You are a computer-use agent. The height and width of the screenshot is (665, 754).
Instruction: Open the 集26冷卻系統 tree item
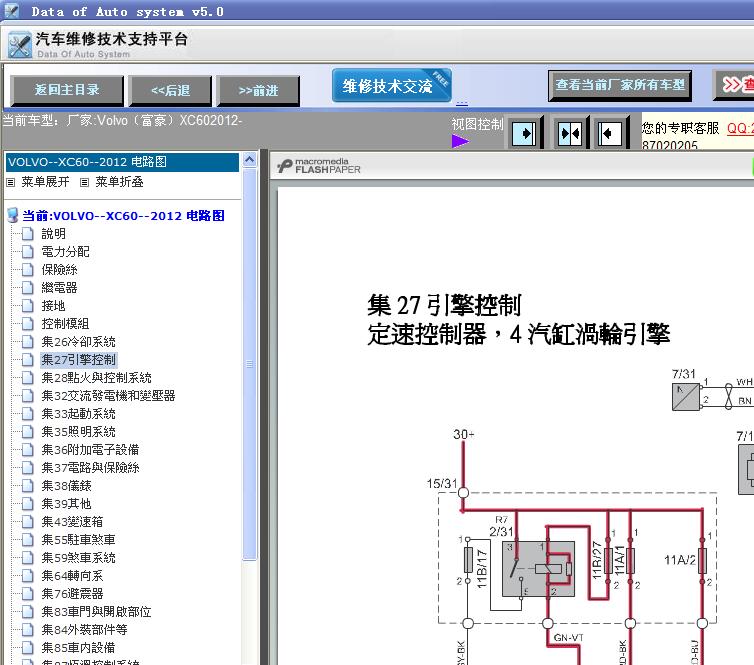[x=78, y=342]
